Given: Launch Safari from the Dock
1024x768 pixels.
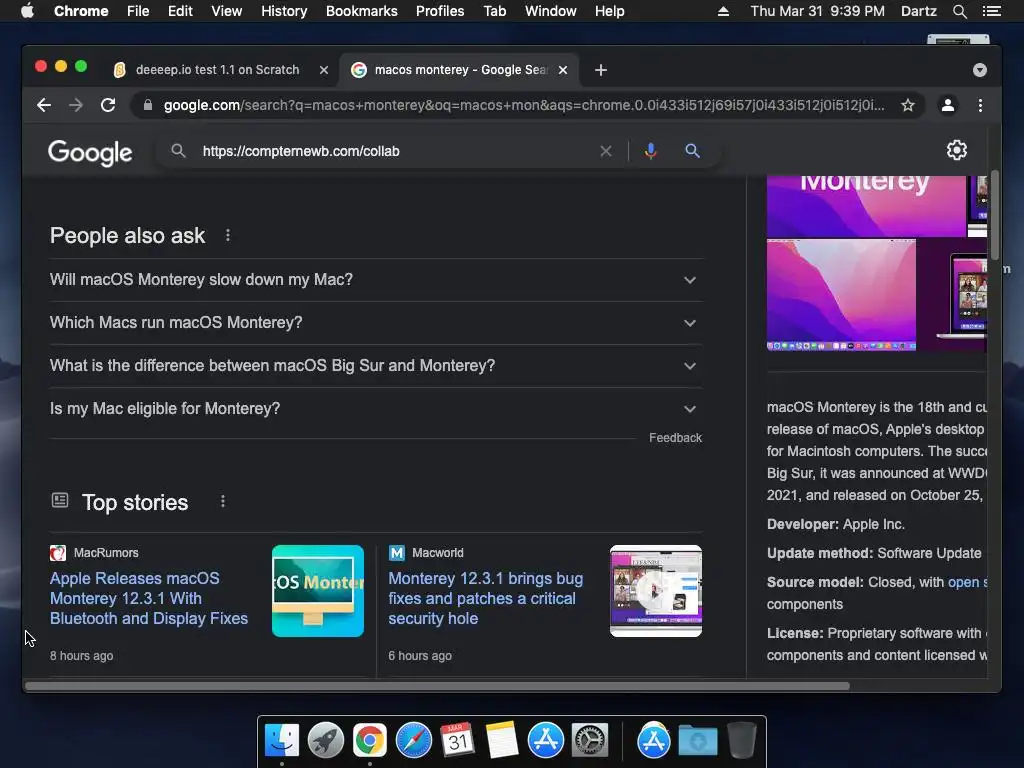Looking at the screenshot, I should (413, 741).
